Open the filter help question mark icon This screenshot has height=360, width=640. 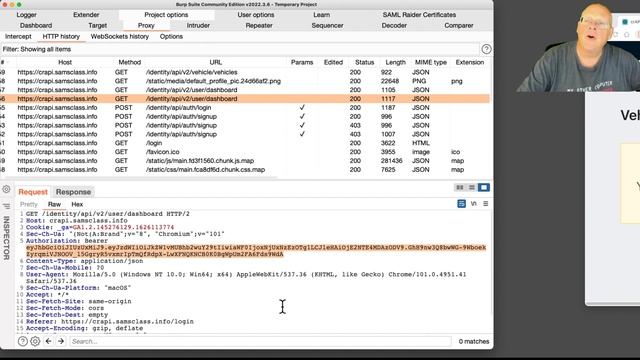486,49
